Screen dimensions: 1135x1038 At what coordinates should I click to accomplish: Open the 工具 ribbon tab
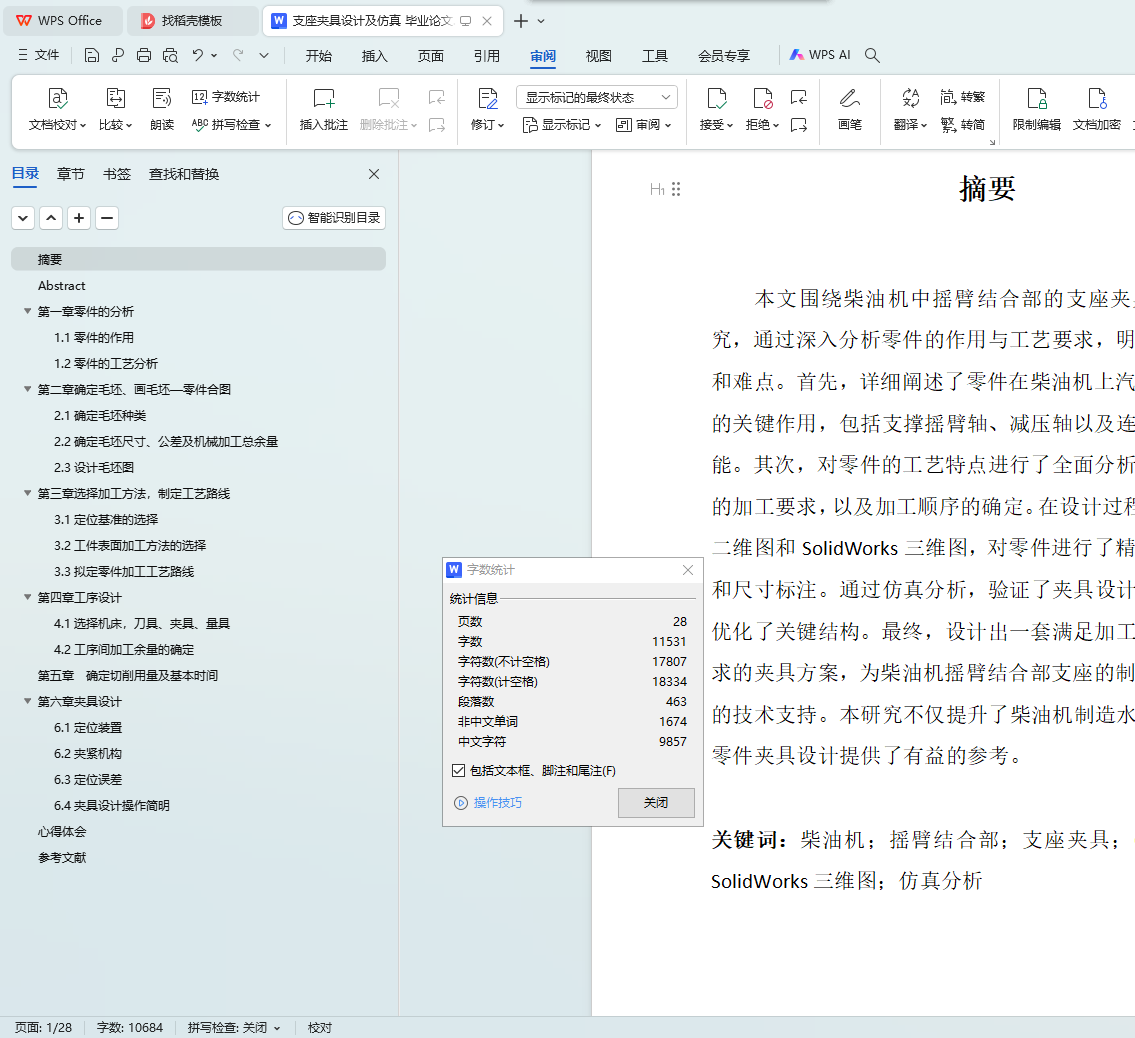tap(655, 56)
